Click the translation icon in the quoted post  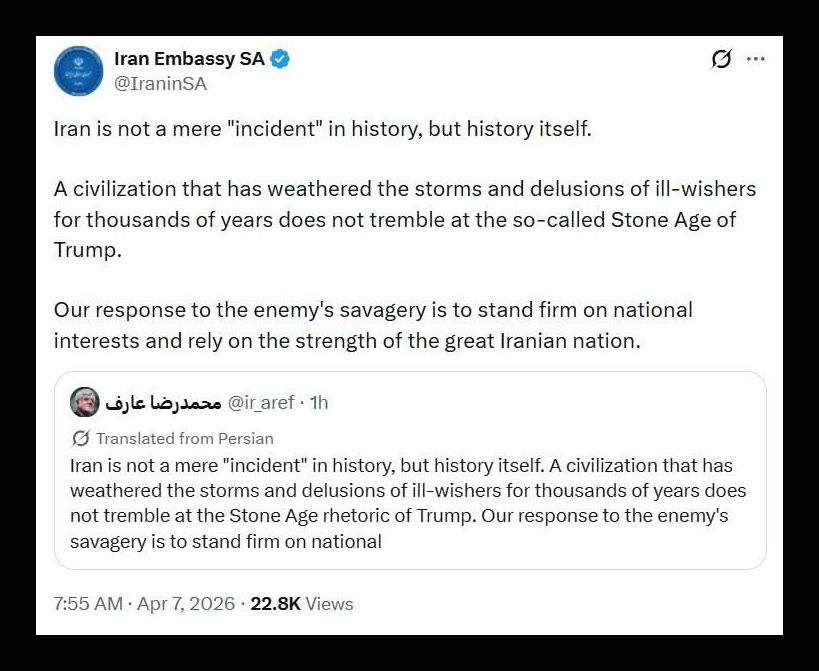[x=81, y=438]
